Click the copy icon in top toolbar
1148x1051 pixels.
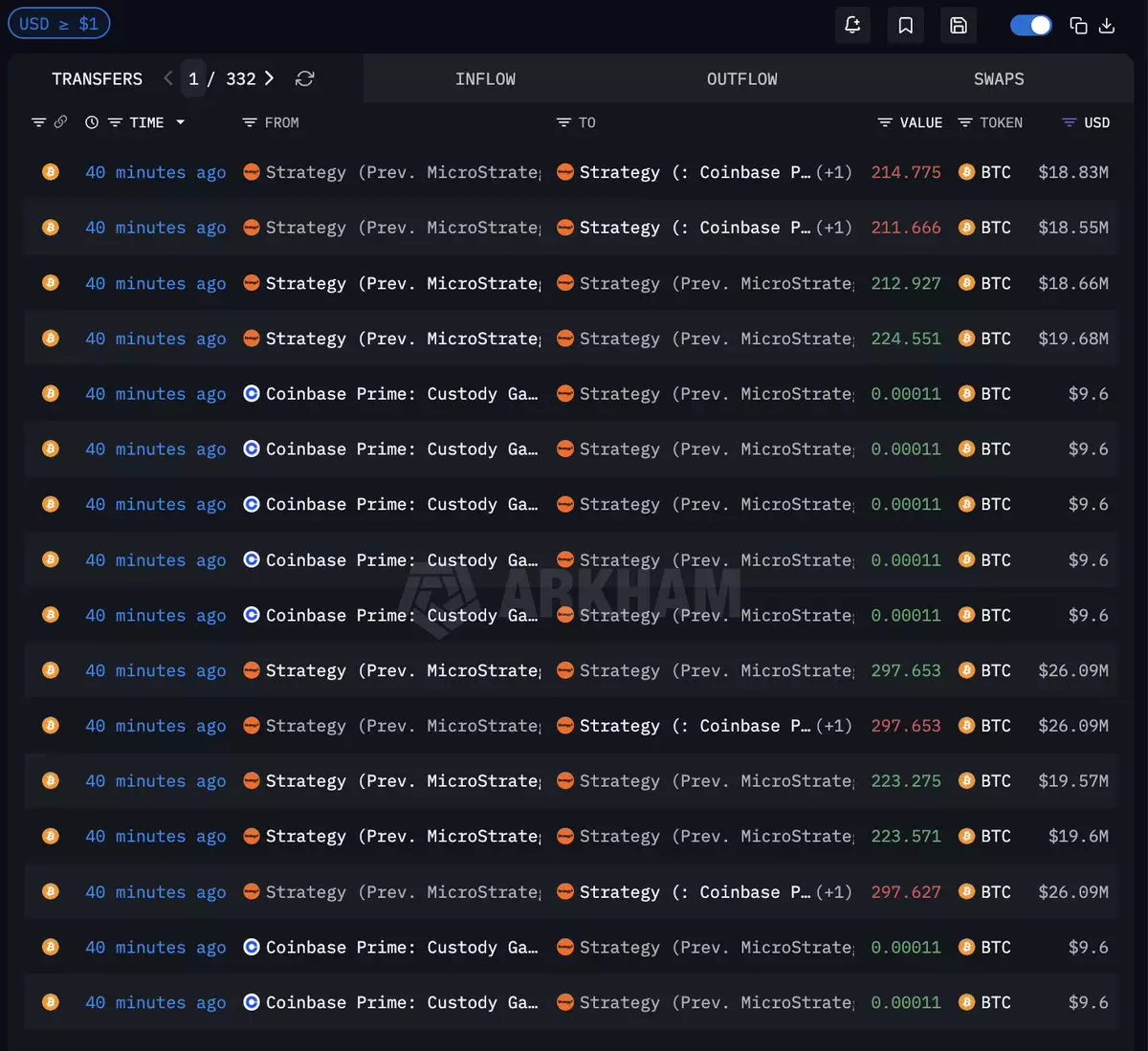1078,26
